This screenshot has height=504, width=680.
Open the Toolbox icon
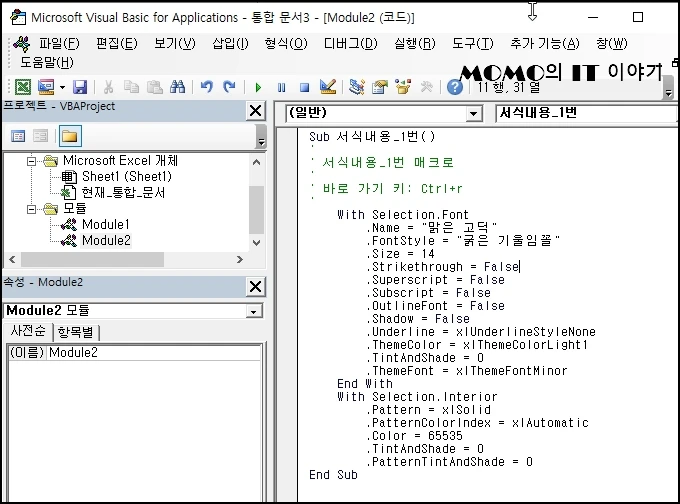(426, 87)
